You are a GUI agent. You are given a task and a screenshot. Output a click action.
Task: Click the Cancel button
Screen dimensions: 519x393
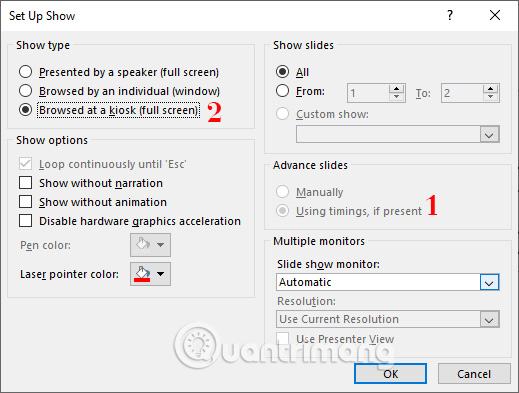click(474, 374)
